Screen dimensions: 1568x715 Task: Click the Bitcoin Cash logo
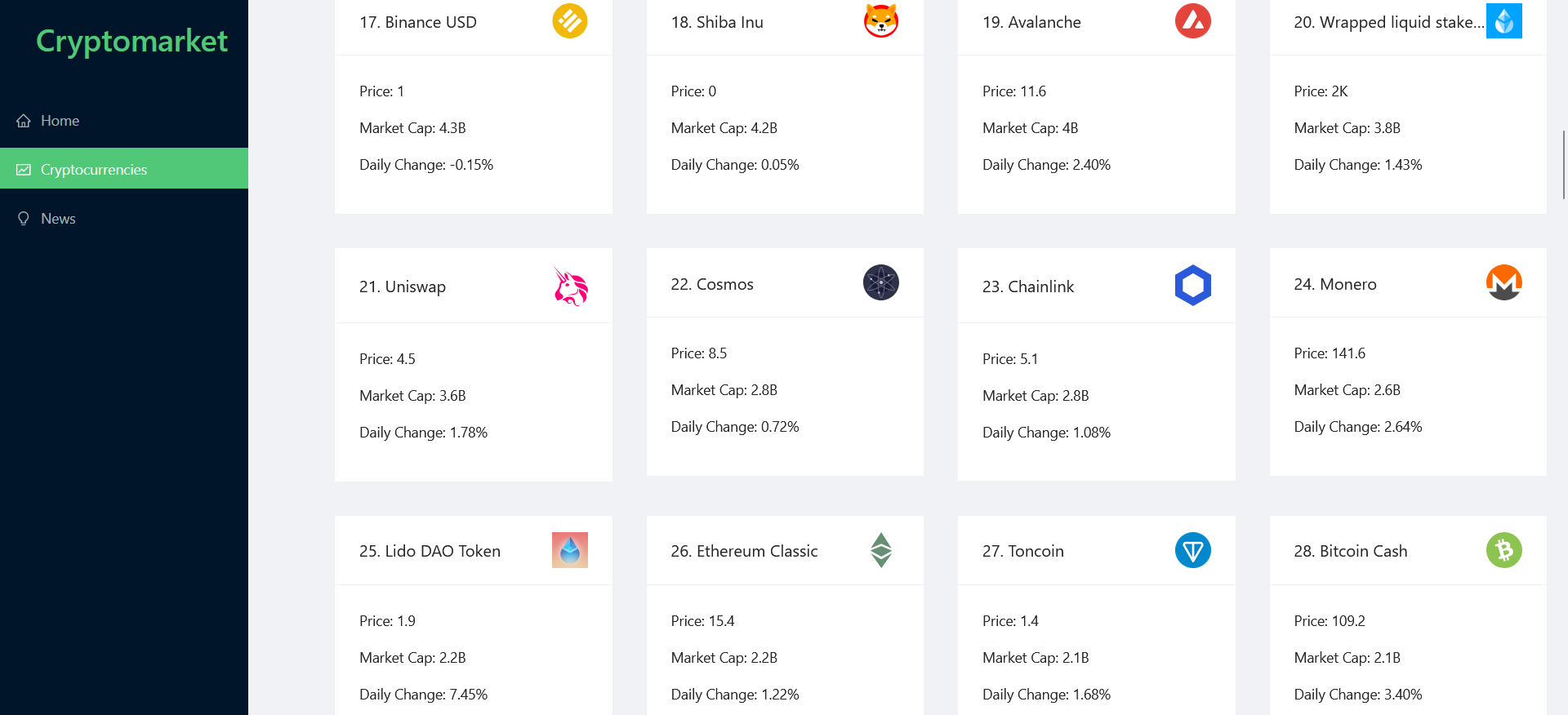[x=1503, y=550]
